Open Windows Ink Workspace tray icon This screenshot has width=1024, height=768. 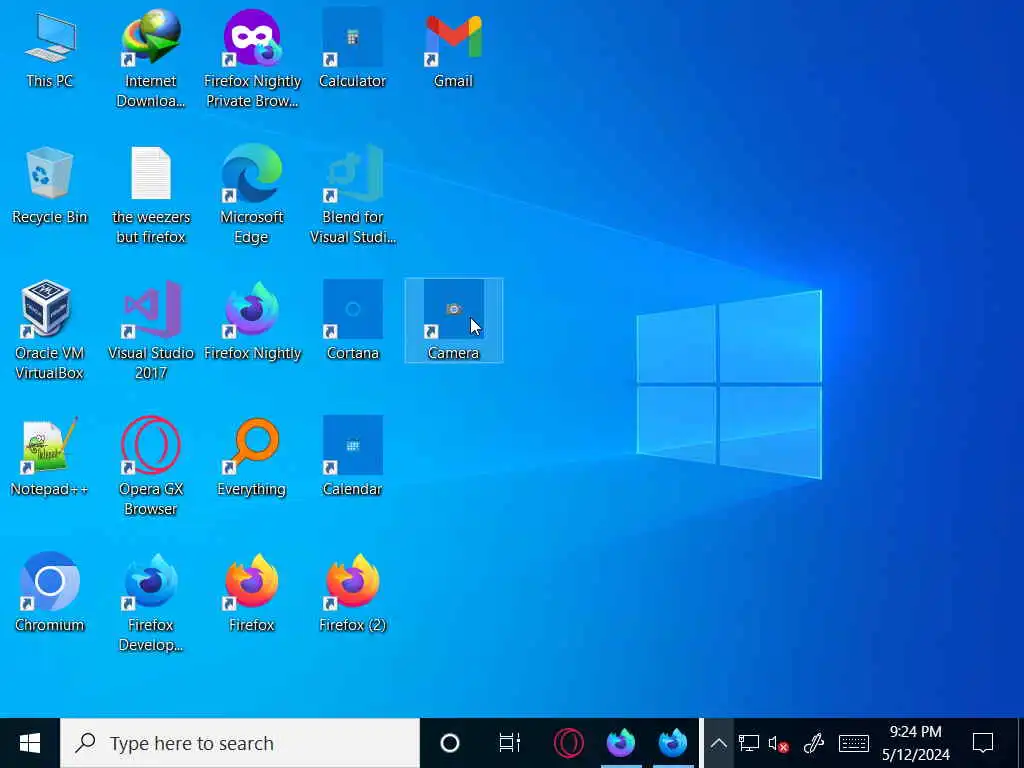(x=814, y=743)
